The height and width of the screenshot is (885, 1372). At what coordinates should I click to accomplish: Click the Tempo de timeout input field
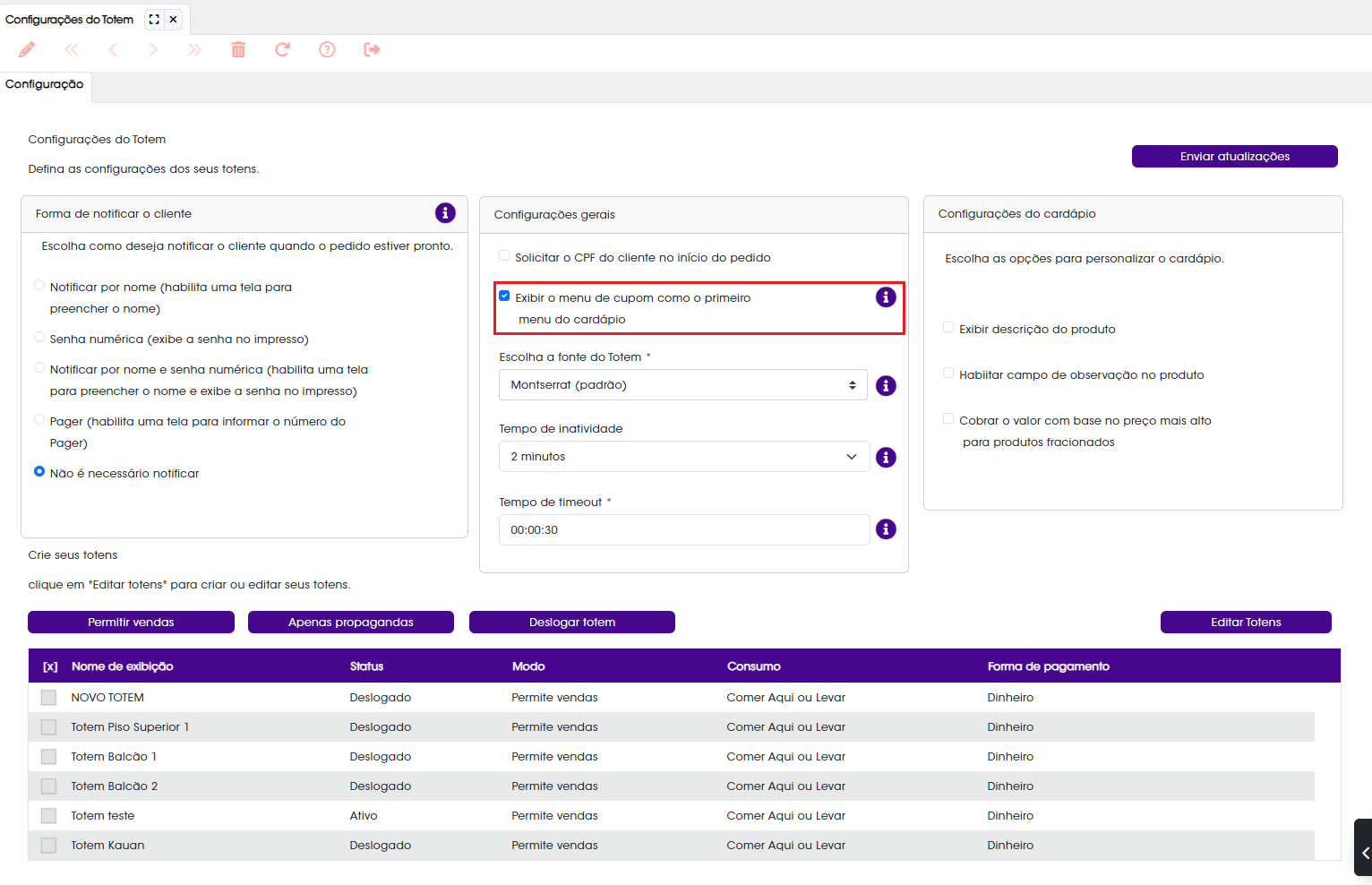(684, 530)
